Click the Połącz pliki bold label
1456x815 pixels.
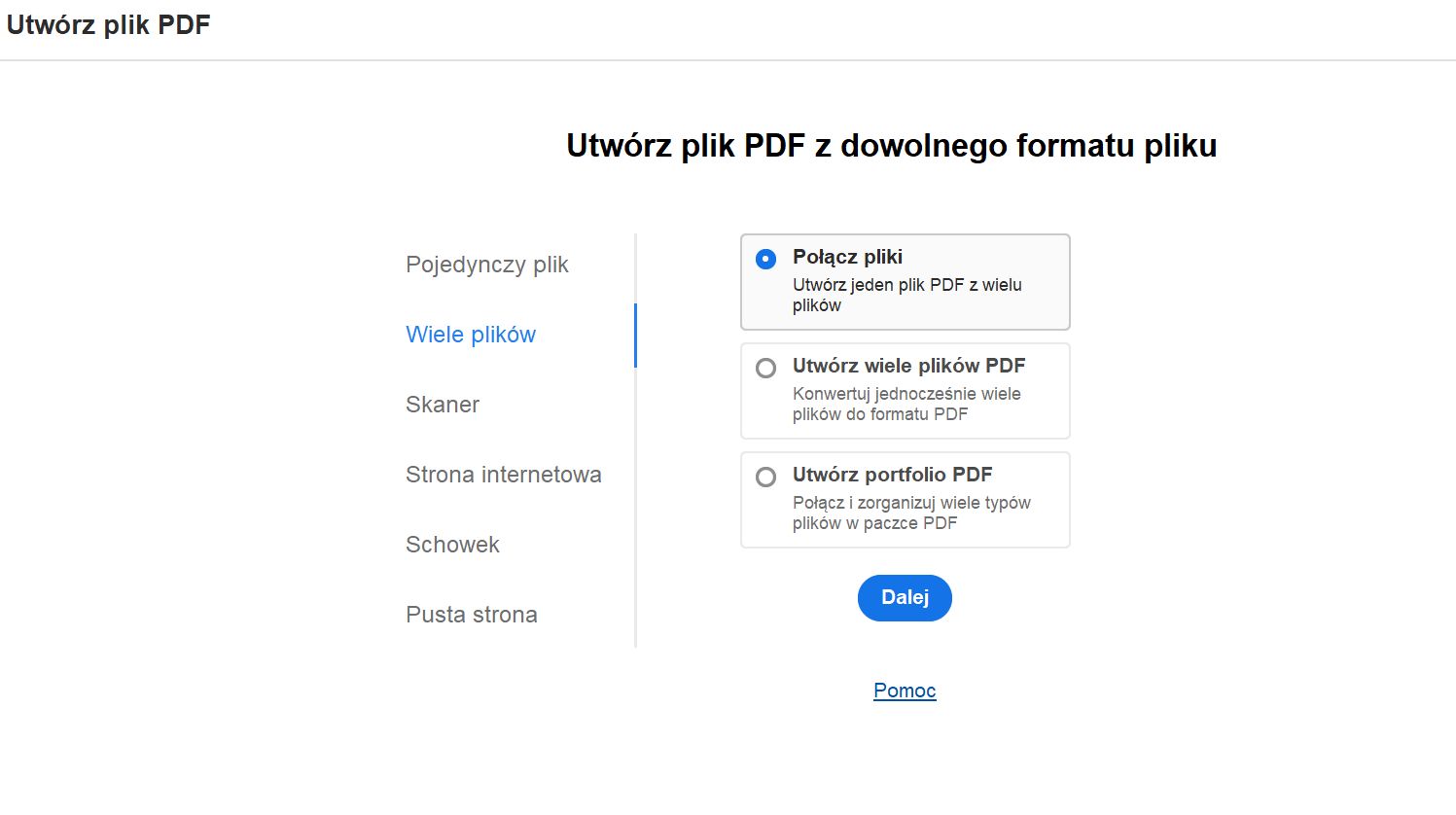[847, 257]
